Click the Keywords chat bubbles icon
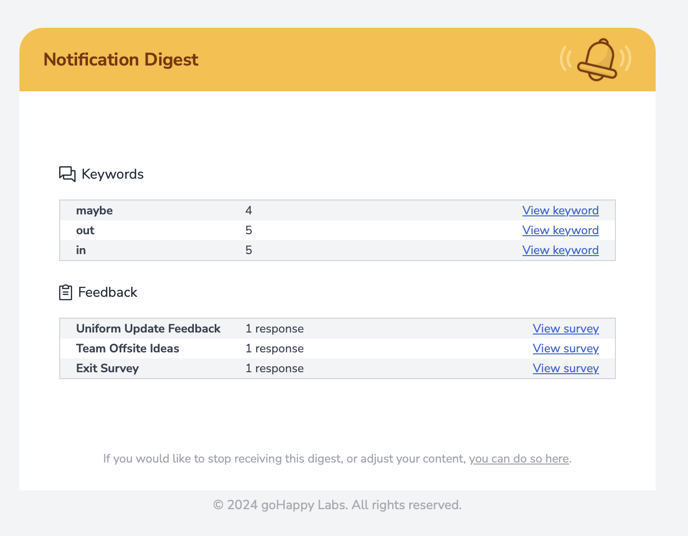This screenshot has height=536, width=688. tap(67, 174)
